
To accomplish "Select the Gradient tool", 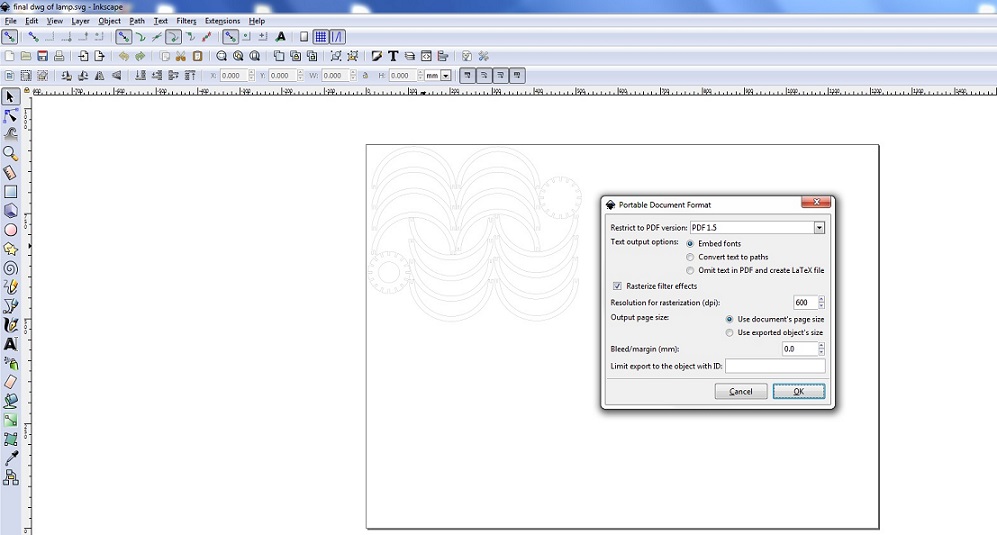I will [x=10, y=420].
